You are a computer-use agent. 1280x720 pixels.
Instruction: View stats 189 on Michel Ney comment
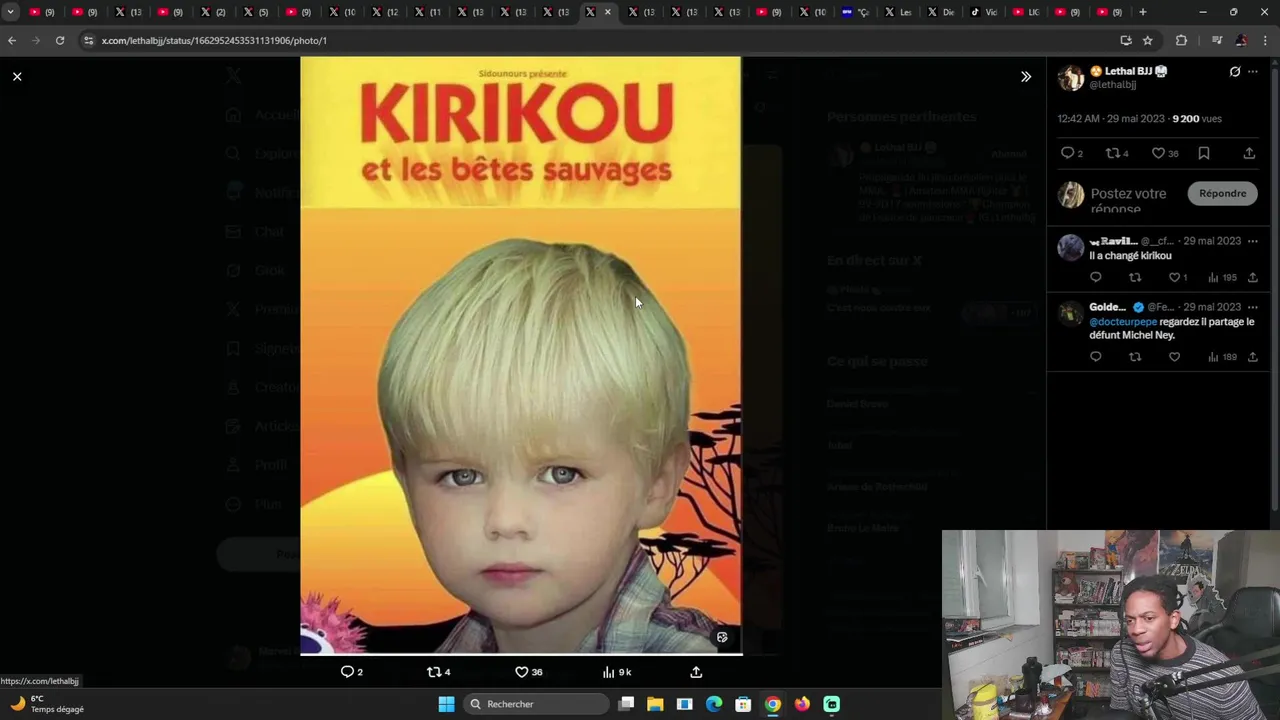(1222, 357)
